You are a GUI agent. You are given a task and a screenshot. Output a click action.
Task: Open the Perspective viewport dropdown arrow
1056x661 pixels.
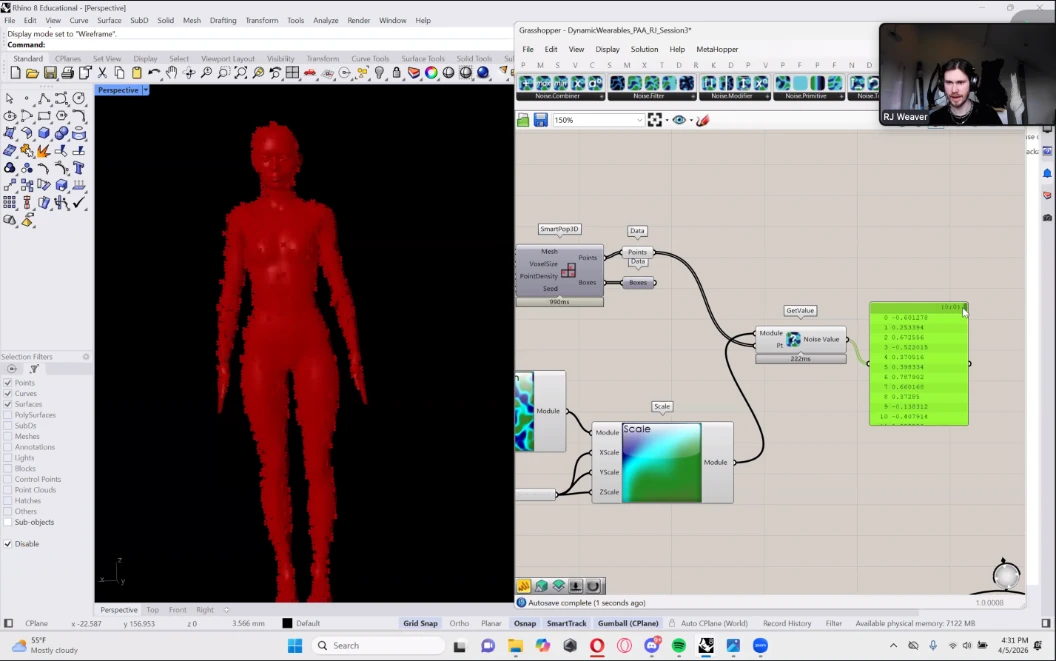145,90
